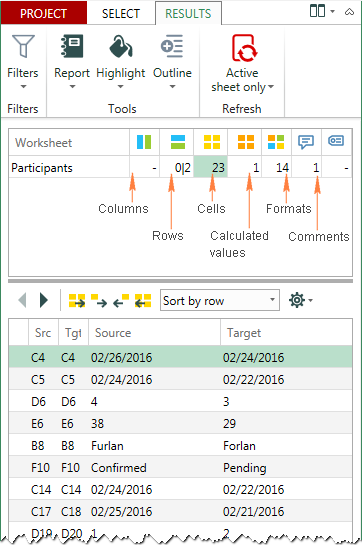
Task: Click the Source column header
Action: coord(154,333)
